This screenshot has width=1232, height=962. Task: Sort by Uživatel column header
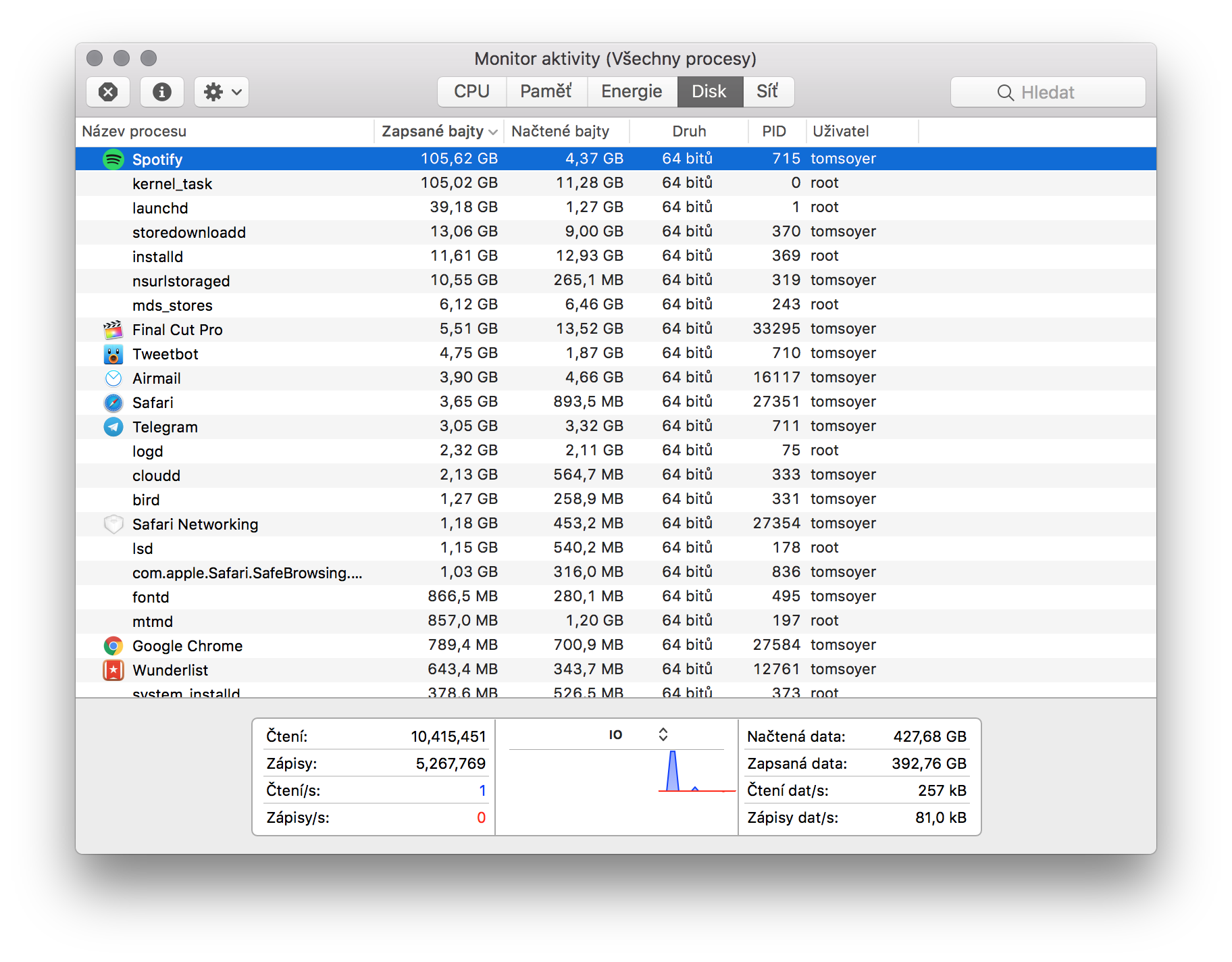(x=863, y=131)
